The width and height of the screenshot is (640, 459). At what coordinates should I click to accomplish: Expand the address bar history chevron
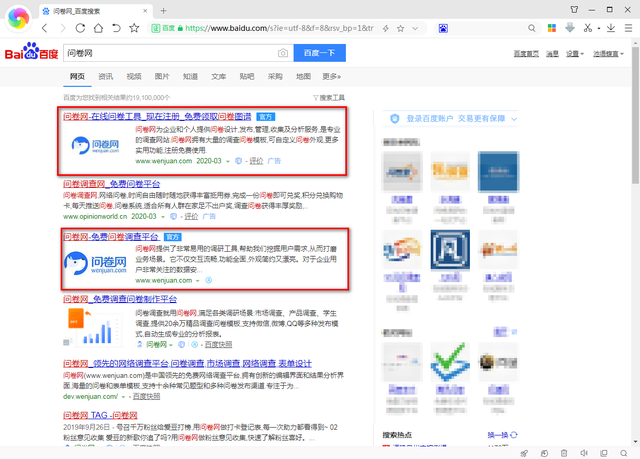coord(415,28)
